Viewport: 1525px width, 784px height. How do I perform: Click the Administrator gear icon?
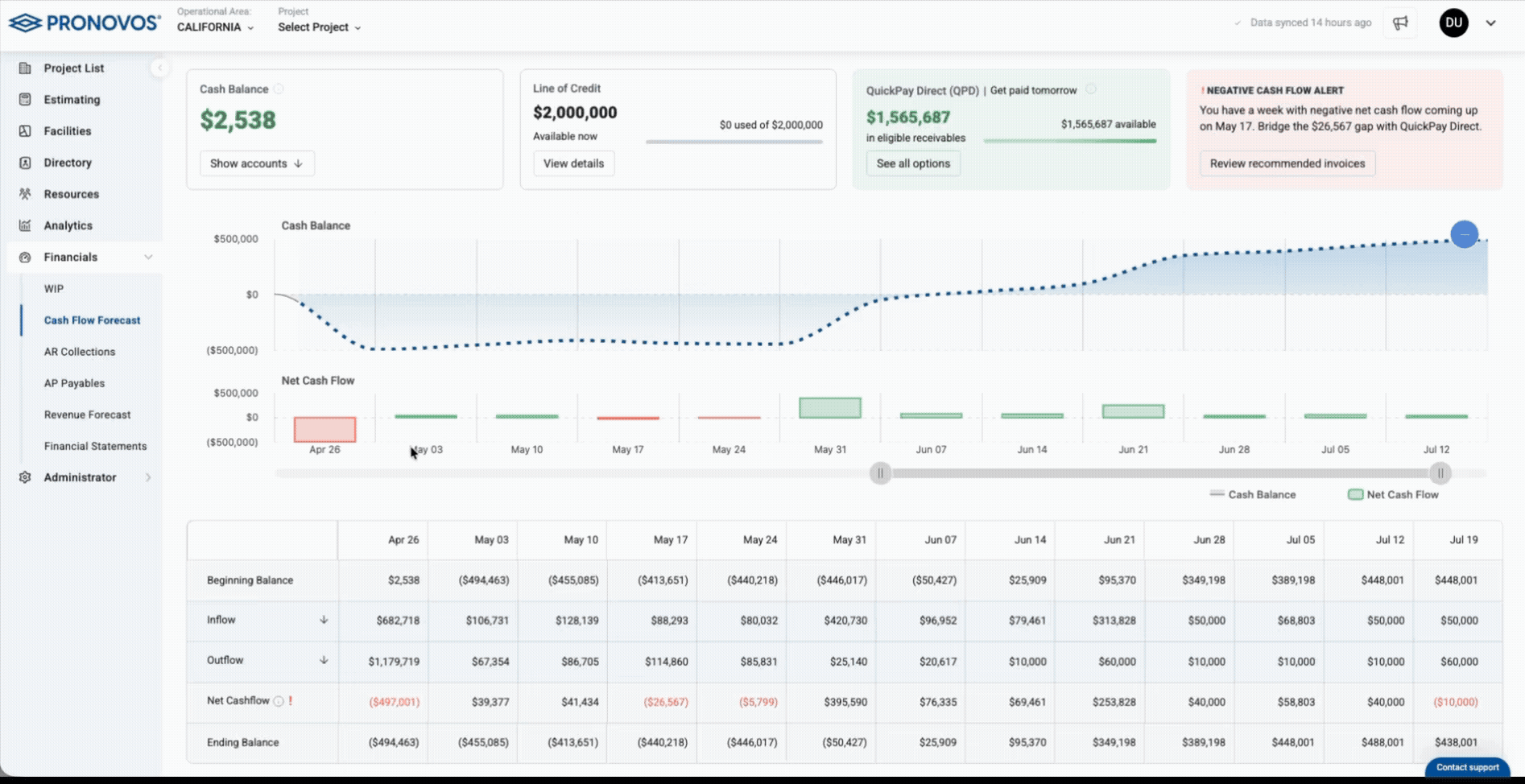coord(25,477)
